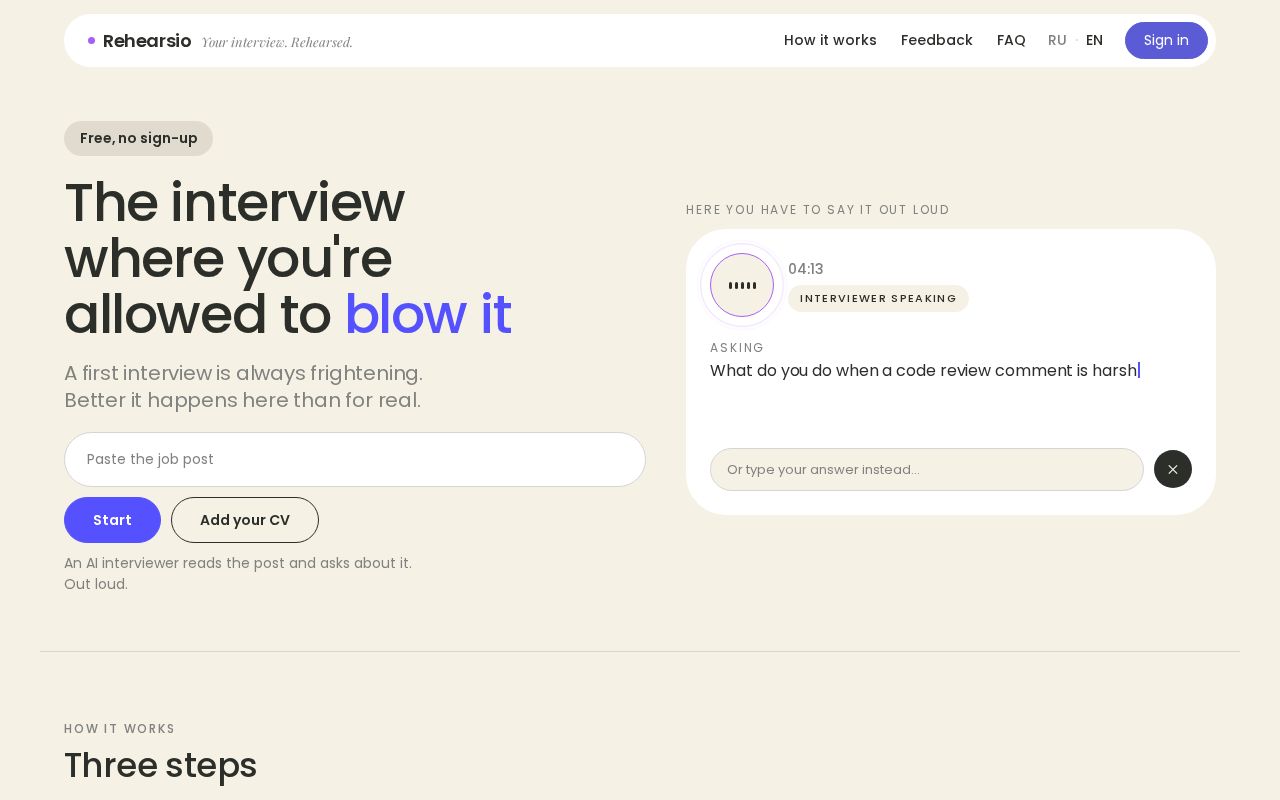
Task: Click the HOW IT WORKS section label
Action: tap(120, 729)
